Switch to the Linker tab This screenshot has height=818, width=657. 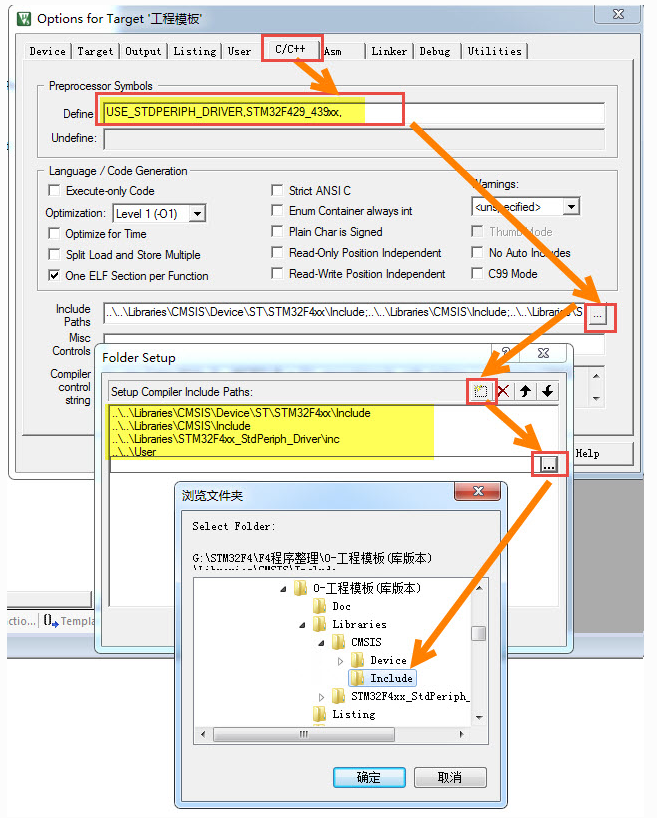(389, 51)
